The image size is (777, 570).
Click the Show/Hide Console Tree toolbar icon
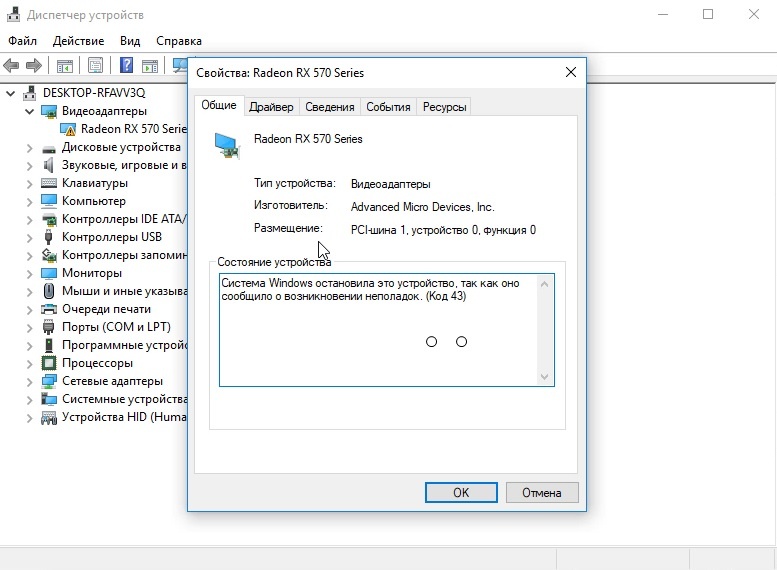click(65, 65)
